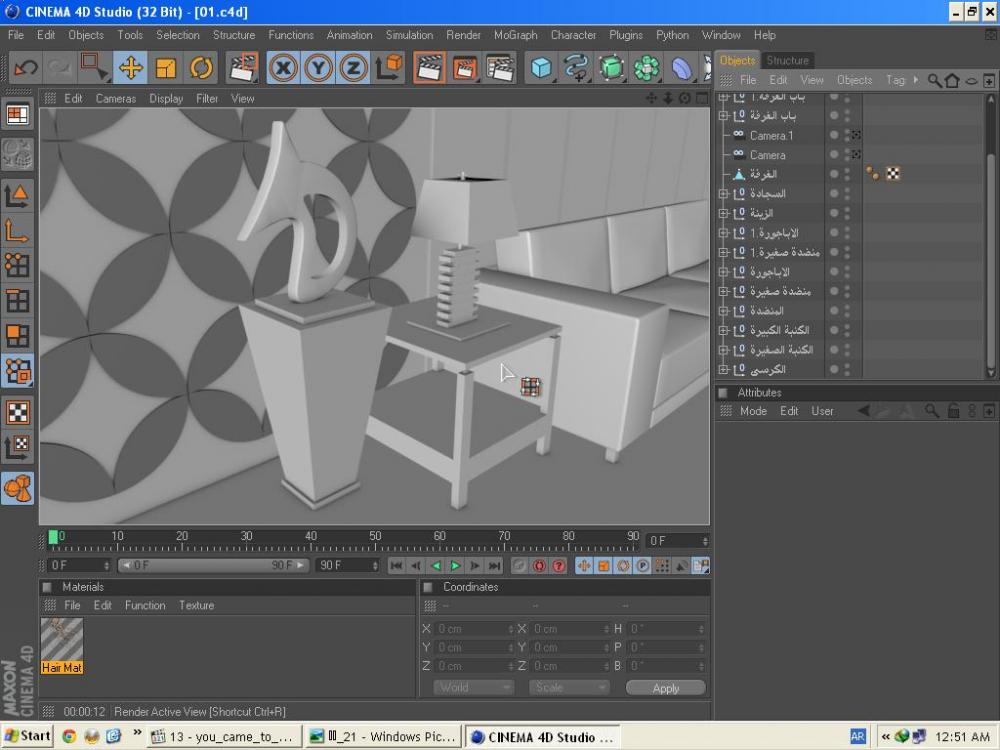
Task: Click the Apply button in Coordinates
Action: (665, 688)
